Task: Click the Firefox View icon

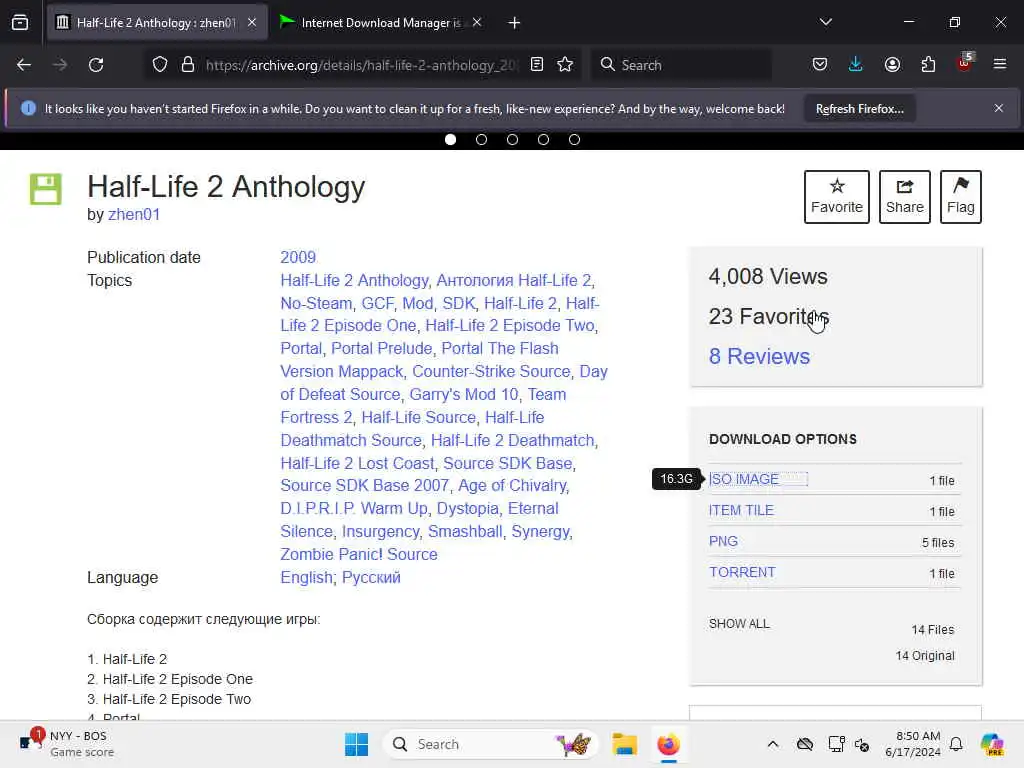Action: click(x=20, y=23)
